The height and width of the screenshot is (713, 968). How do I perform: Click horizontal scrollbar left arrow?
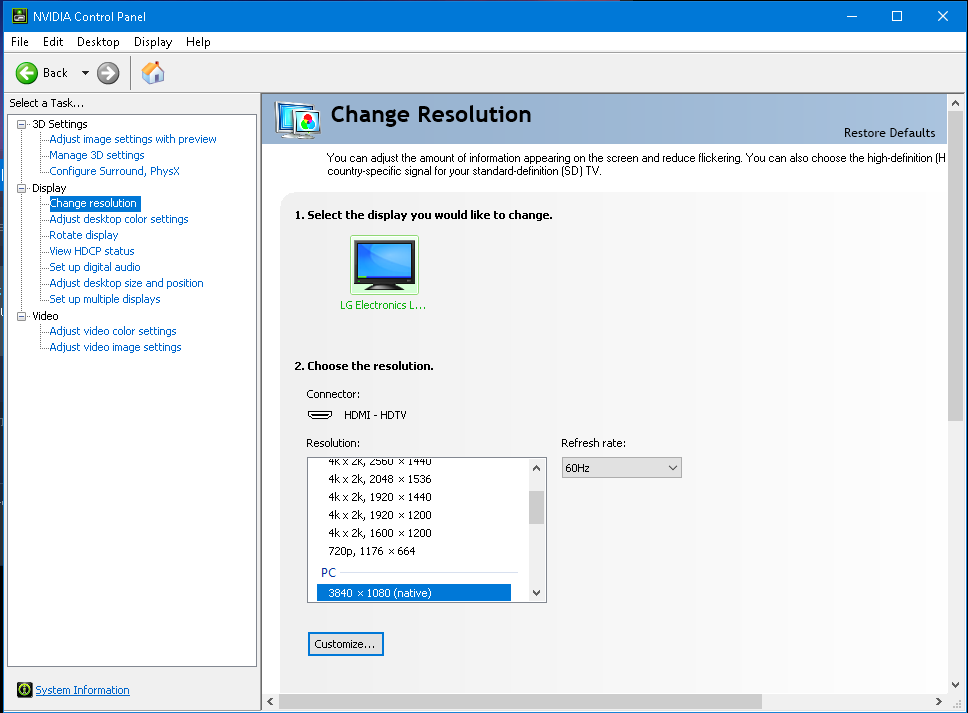pos(270,701)
